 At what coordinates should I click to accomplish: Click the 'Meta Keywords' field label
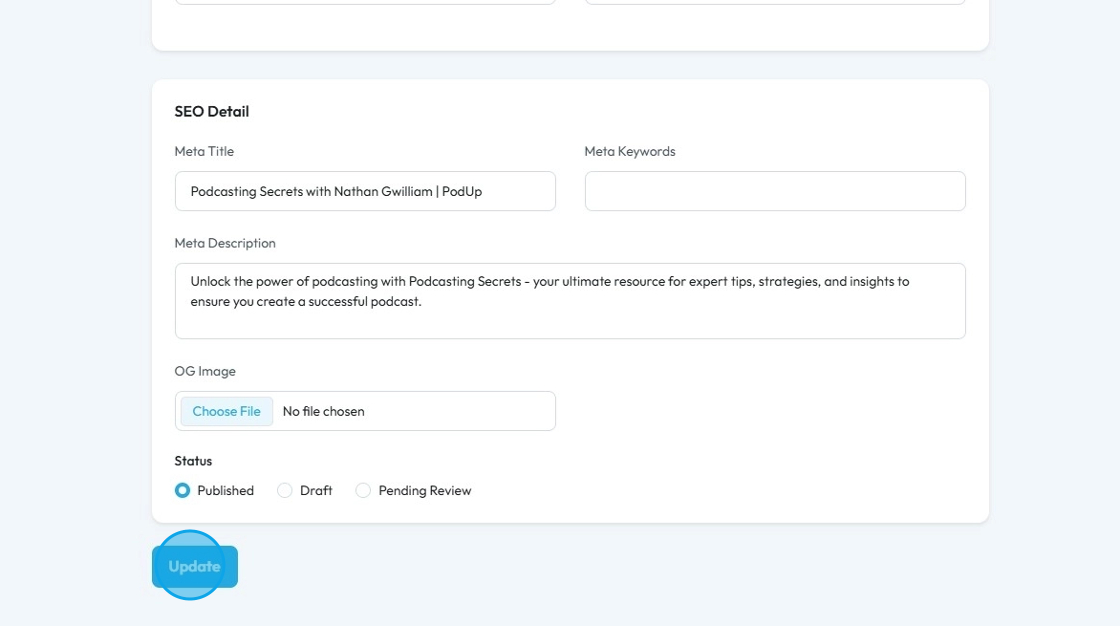click(x=630, y=152)
